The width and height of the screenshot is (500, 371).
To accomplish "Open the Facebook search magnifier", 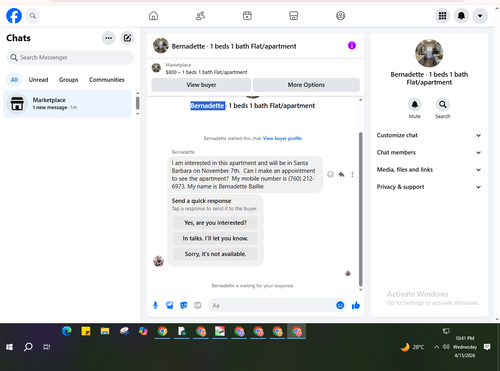I will tap(33, 16).
